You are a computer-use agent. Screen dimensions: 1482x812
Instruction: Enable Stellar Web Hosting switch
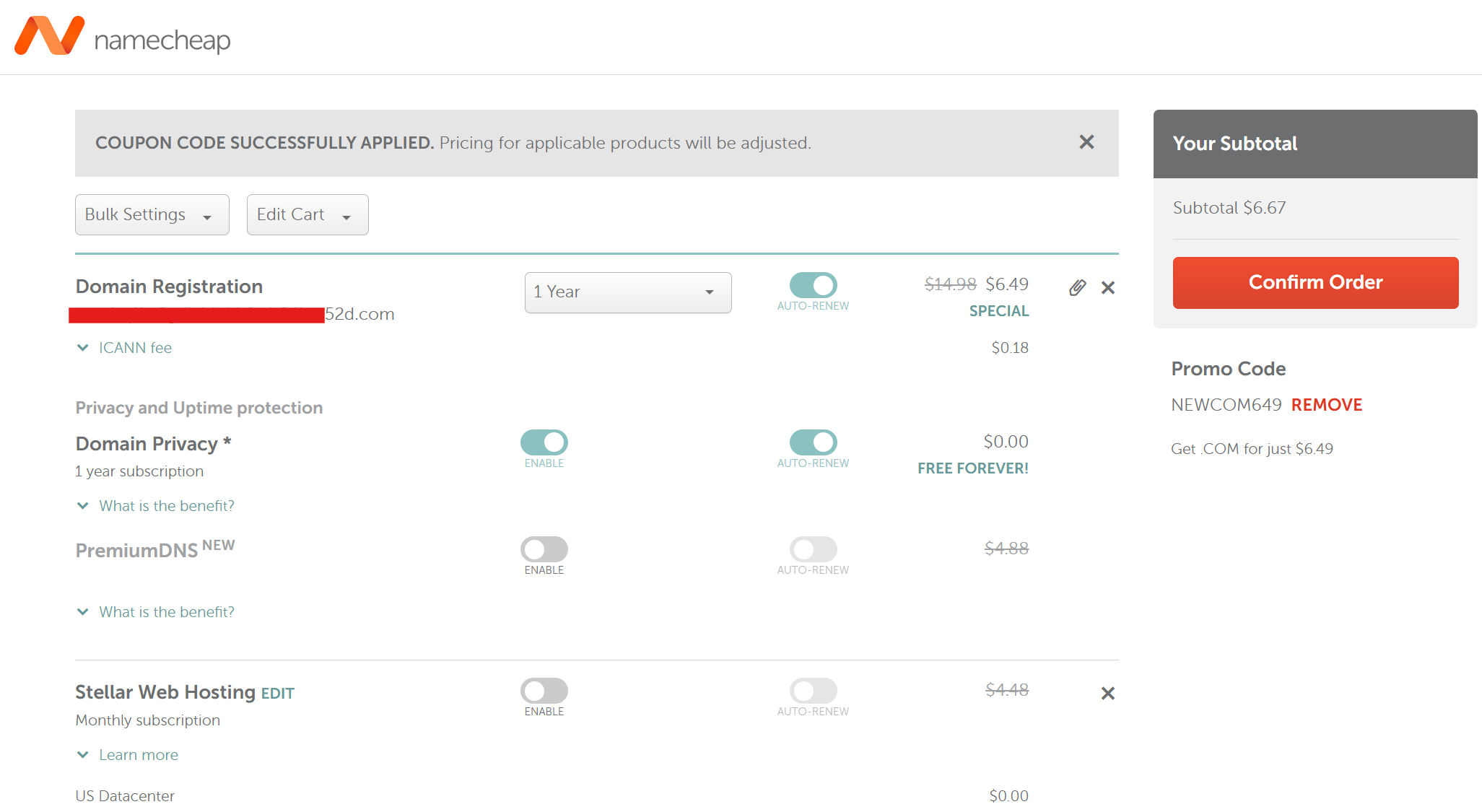[x=544, y=691]
